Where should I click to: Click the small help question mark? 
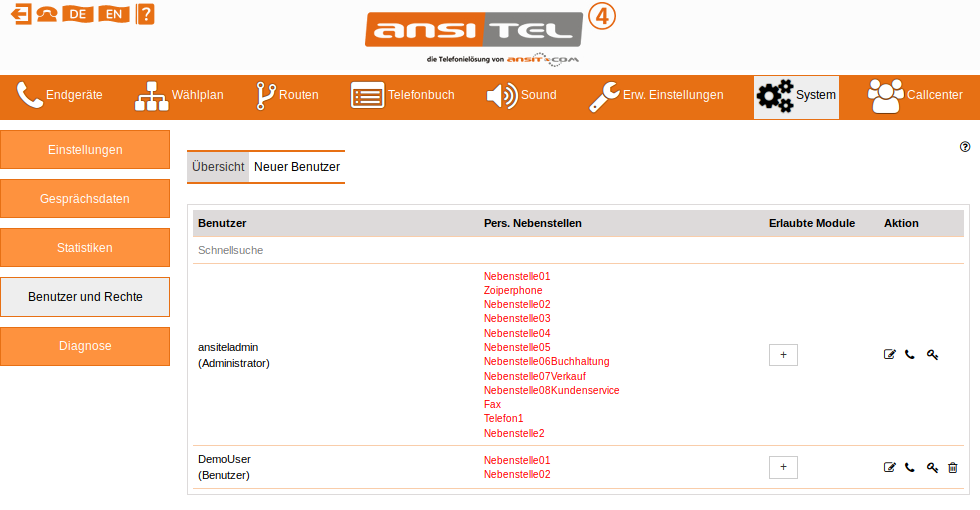(x=965, y=146)
